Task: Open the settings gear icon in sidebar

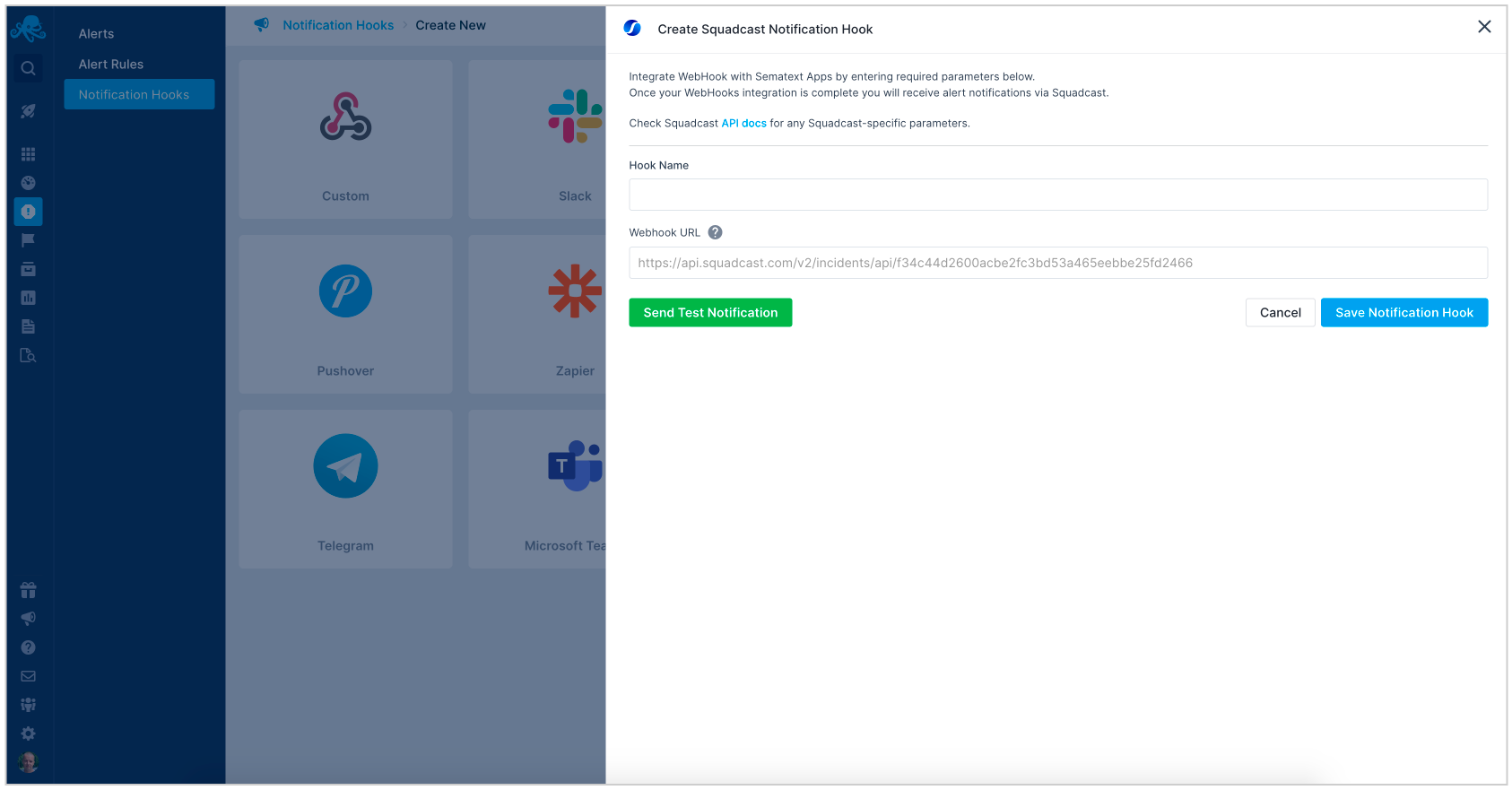Action: [28, 734]
